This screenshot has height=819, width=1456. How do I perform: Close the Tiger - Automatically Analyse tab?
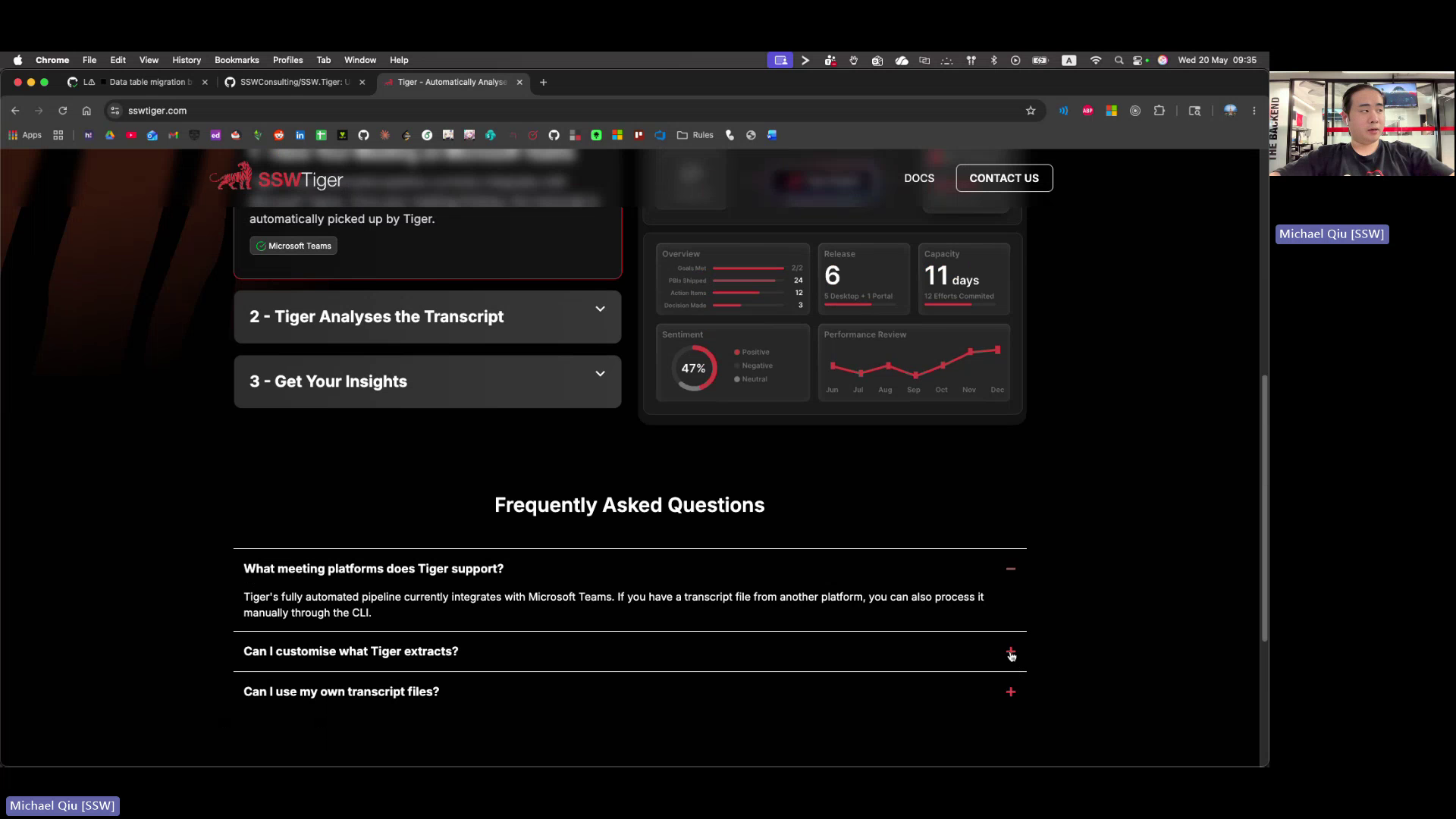click(x=519, y=82)
